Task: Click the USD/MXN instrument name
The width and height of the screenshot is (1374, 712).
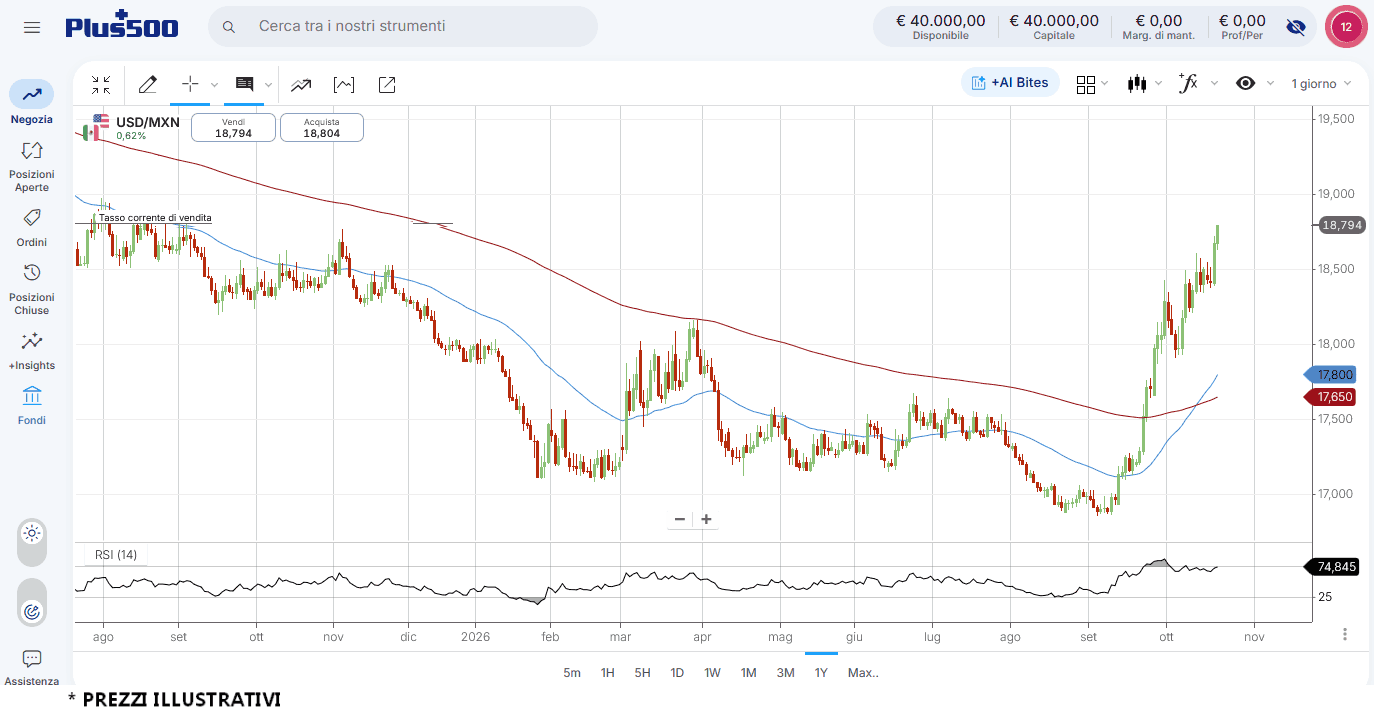Action: tap(148, 122)
